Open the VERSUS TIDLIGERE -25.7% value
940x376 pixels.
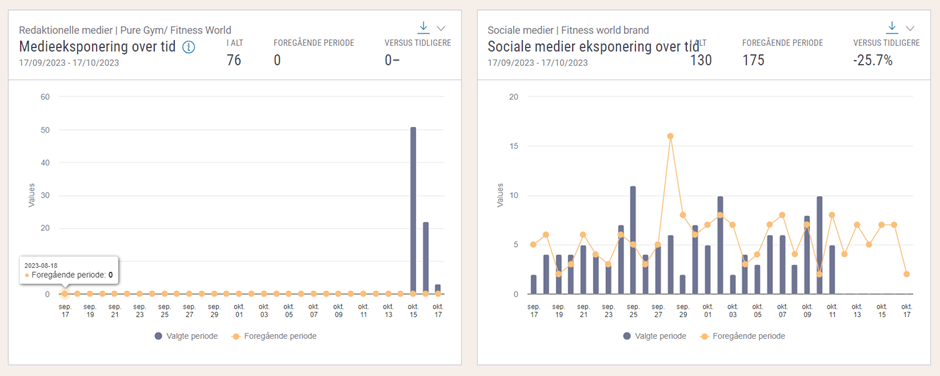click(873, 60)
